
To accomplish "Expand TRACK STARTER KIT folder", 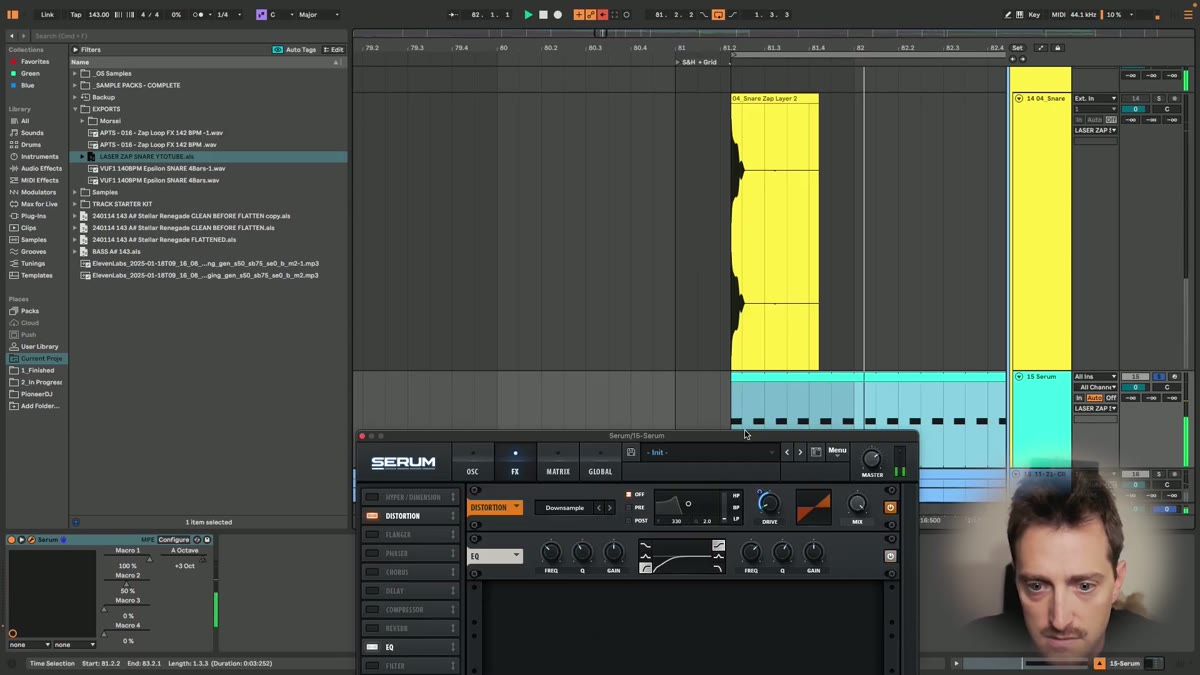I will coord(75,204).
